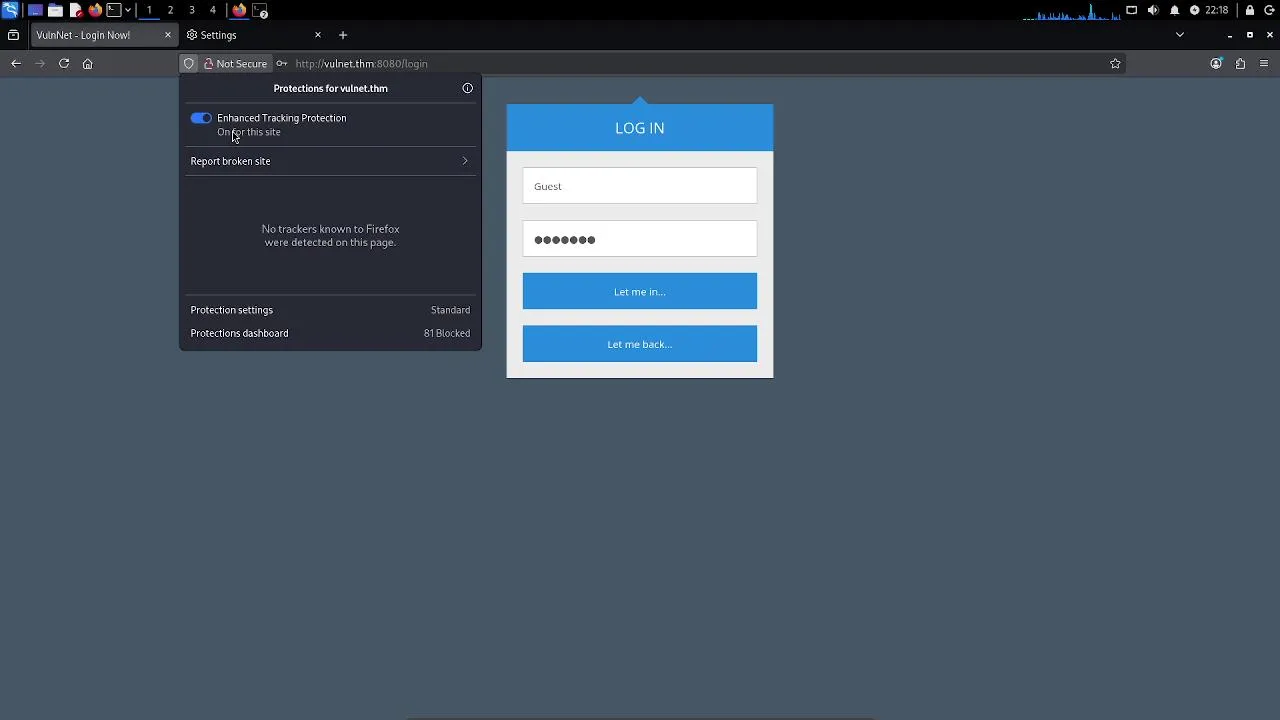Open the terminal emulator launcher icon

click(x=113, y=10)
